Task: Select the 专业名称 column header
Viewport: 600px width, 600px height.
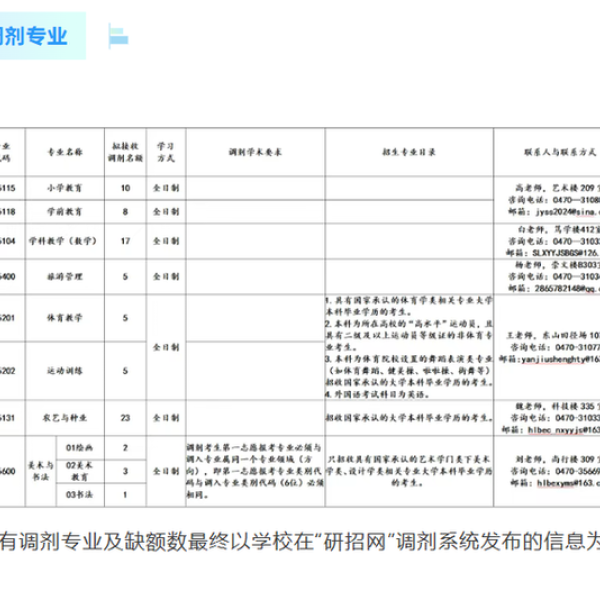Action: coord(65,152)
